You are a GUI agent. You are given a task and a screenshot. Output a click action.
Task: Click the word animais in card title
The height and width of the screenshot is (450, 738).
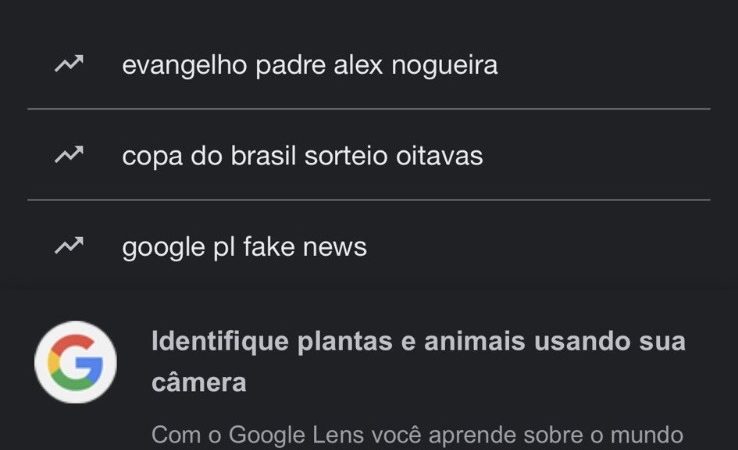click(474, 341)
